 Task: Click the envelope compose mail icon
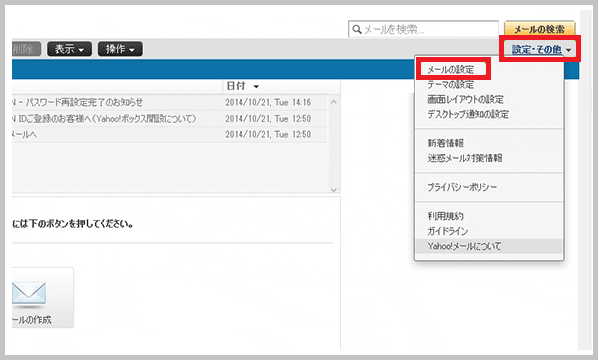(x=29, y=295)
